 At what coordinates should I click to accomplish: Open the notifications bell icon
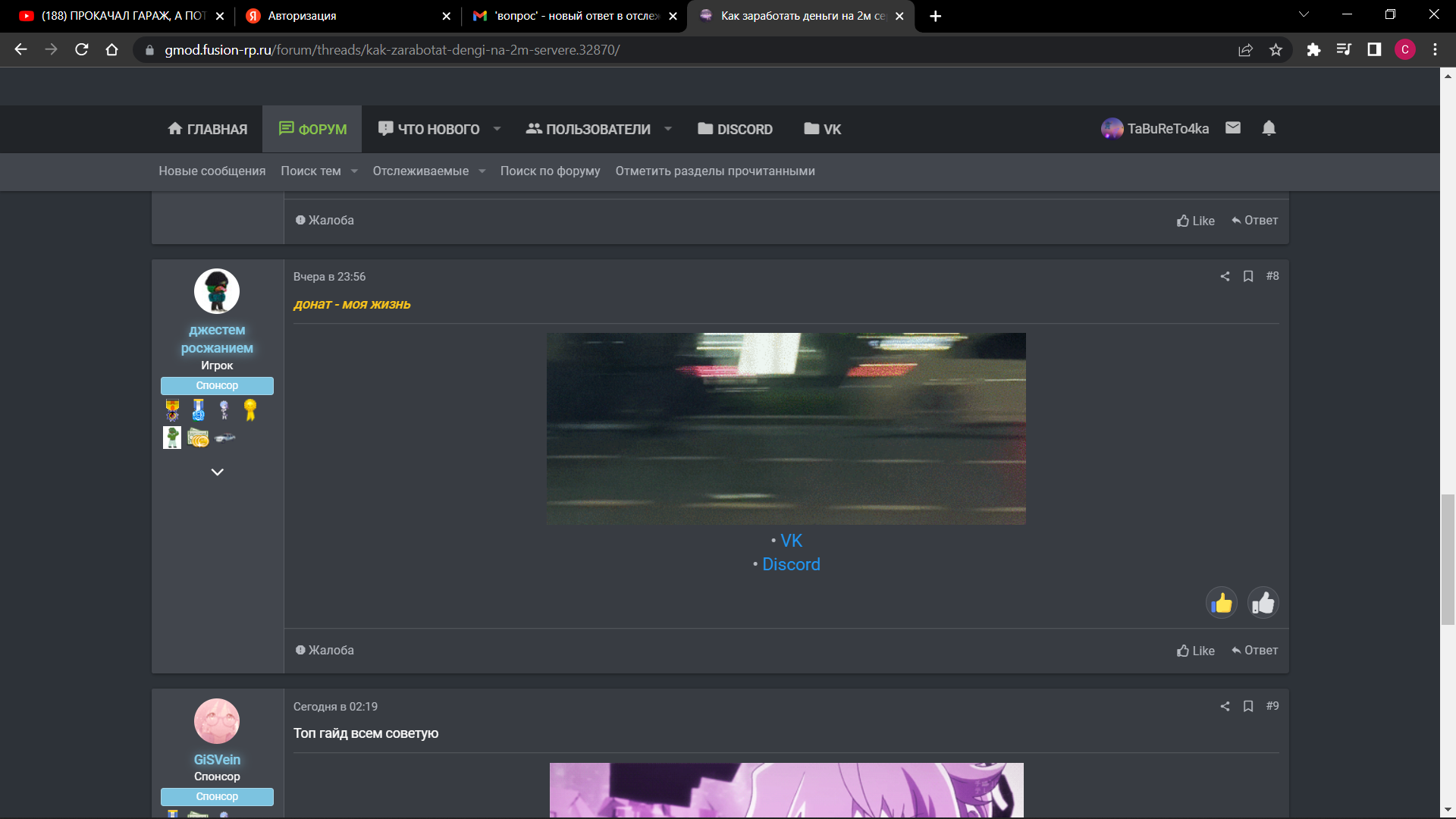pos(1269,128)
